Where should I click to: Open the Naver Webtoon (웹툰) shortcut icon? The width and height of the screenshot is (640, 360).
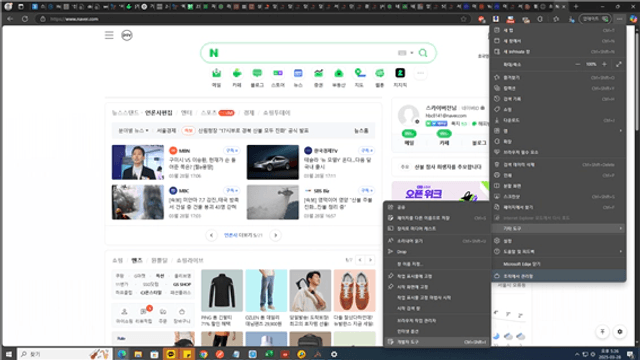click(380, 74)
